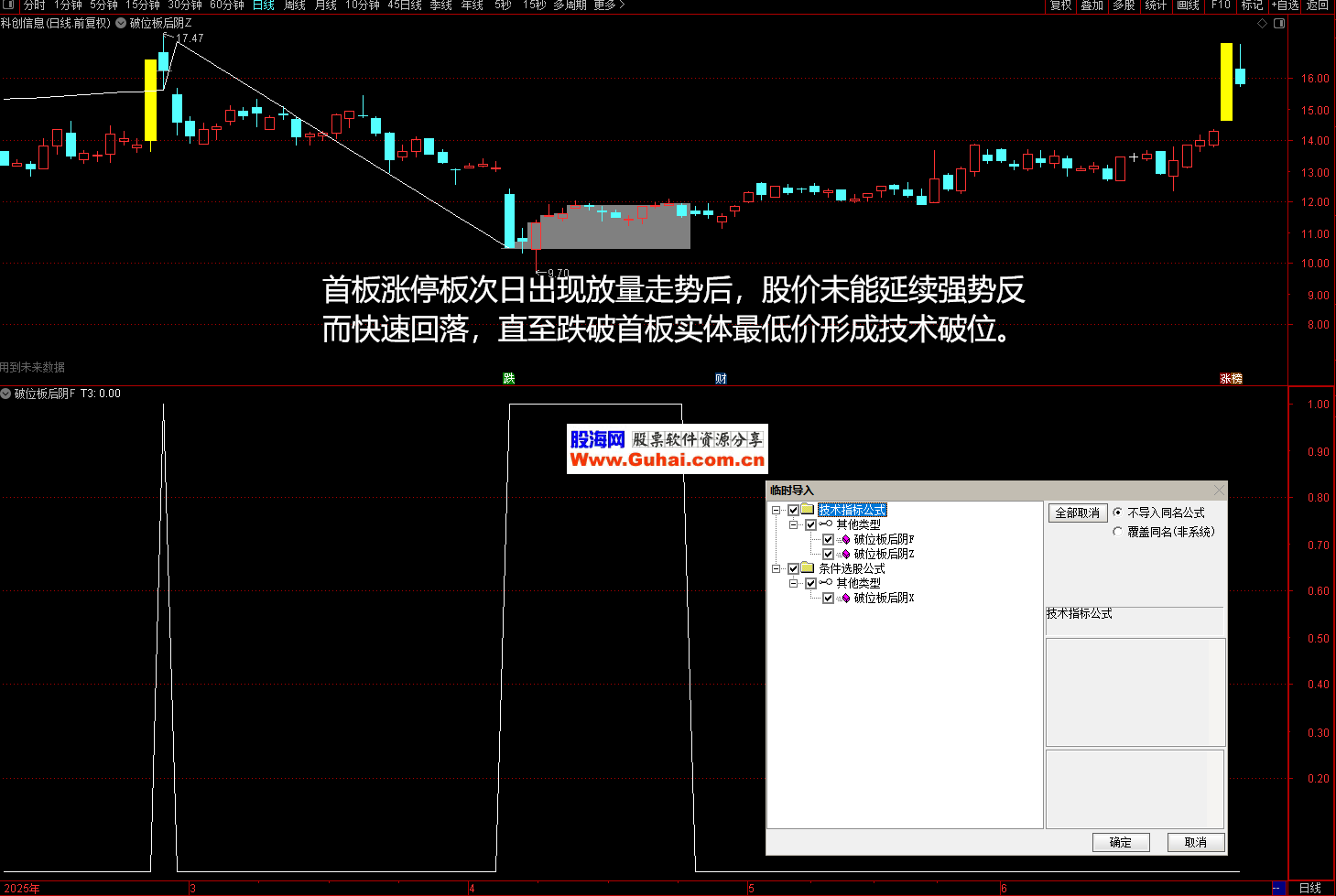Collapse 其他类型 node under 条件选股公式
Screen dimensions: 1336x896
(x=793, y=583)
